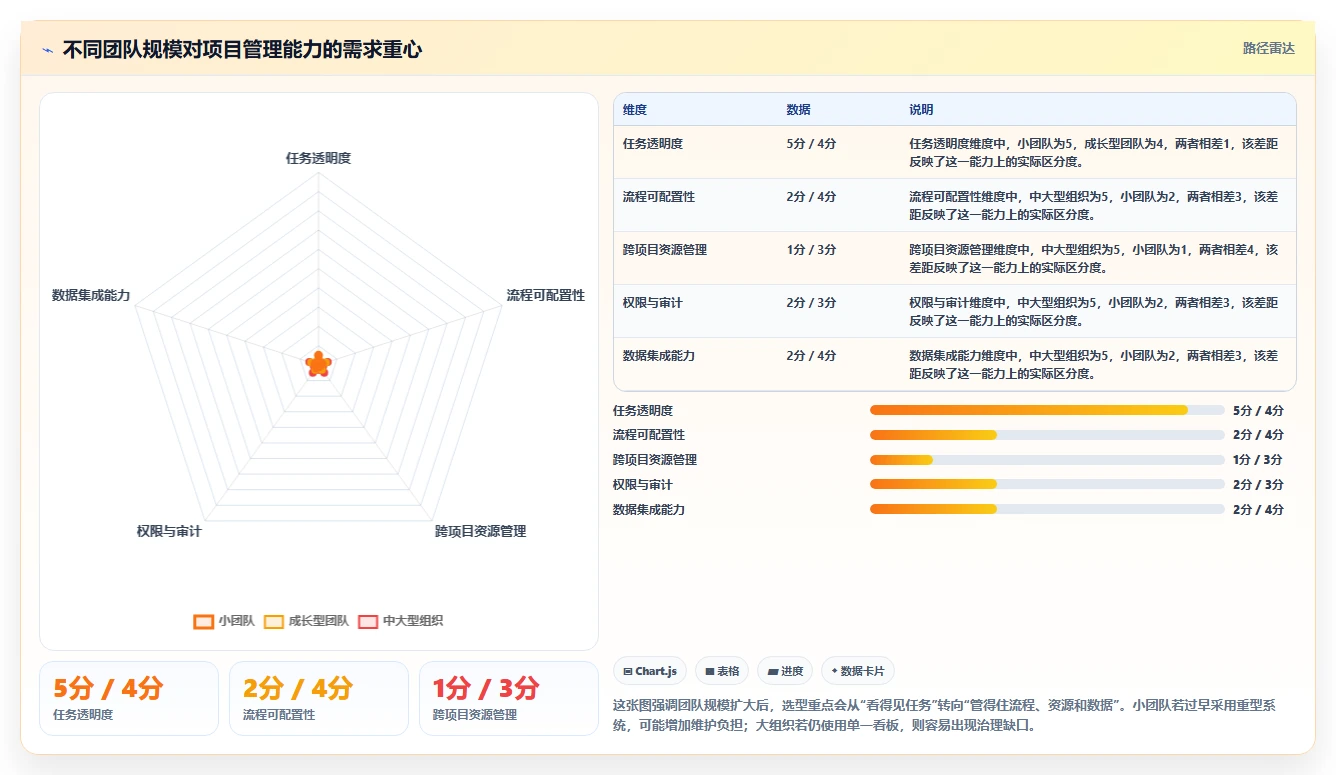Image resolution: width=1336 pixels, height=775 pixels.
Task: Click the 进度 tag chip
Action: tap(785, 671)
